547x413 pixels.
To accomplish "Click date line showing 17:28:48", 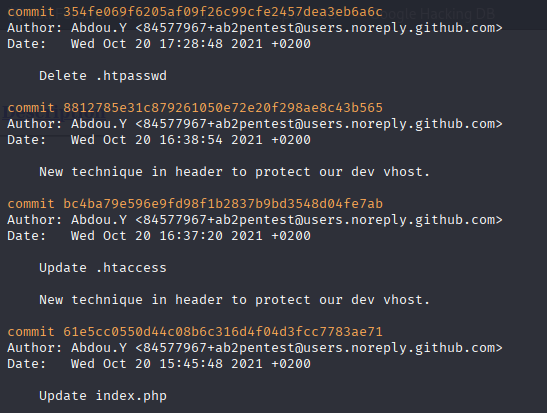I will 159,44.
